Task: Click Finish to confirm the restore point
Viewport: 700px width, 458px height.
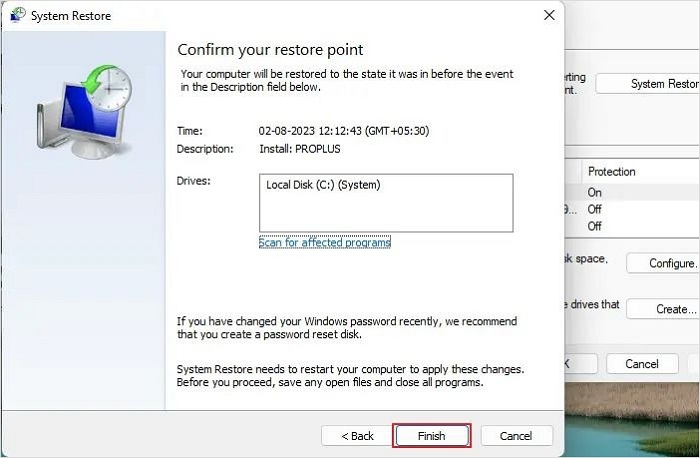Action: [x=432, y=436]
